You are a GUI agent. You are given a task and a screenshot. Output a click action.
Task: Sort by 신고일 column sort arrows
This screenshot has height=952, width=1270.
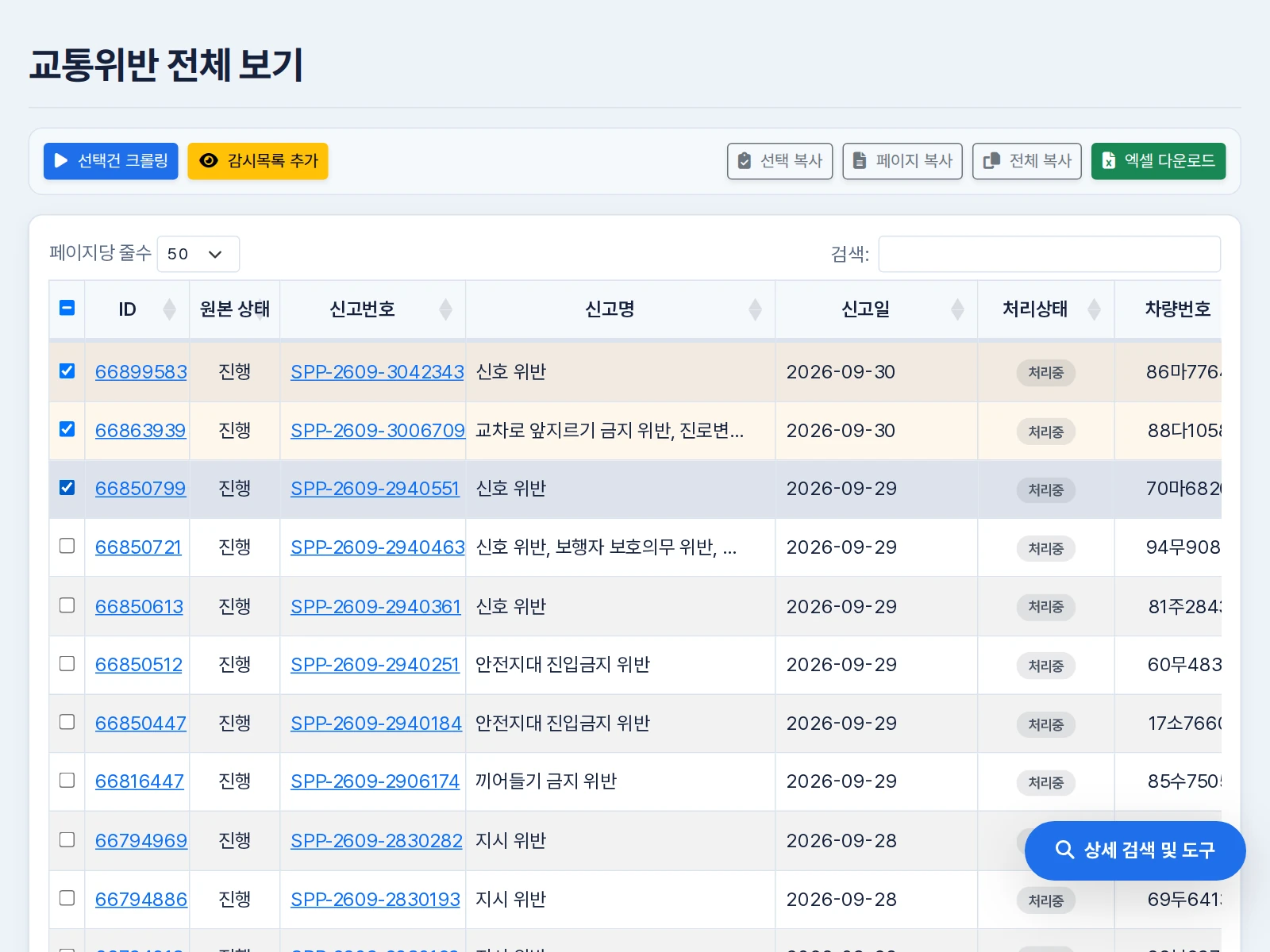958,309
